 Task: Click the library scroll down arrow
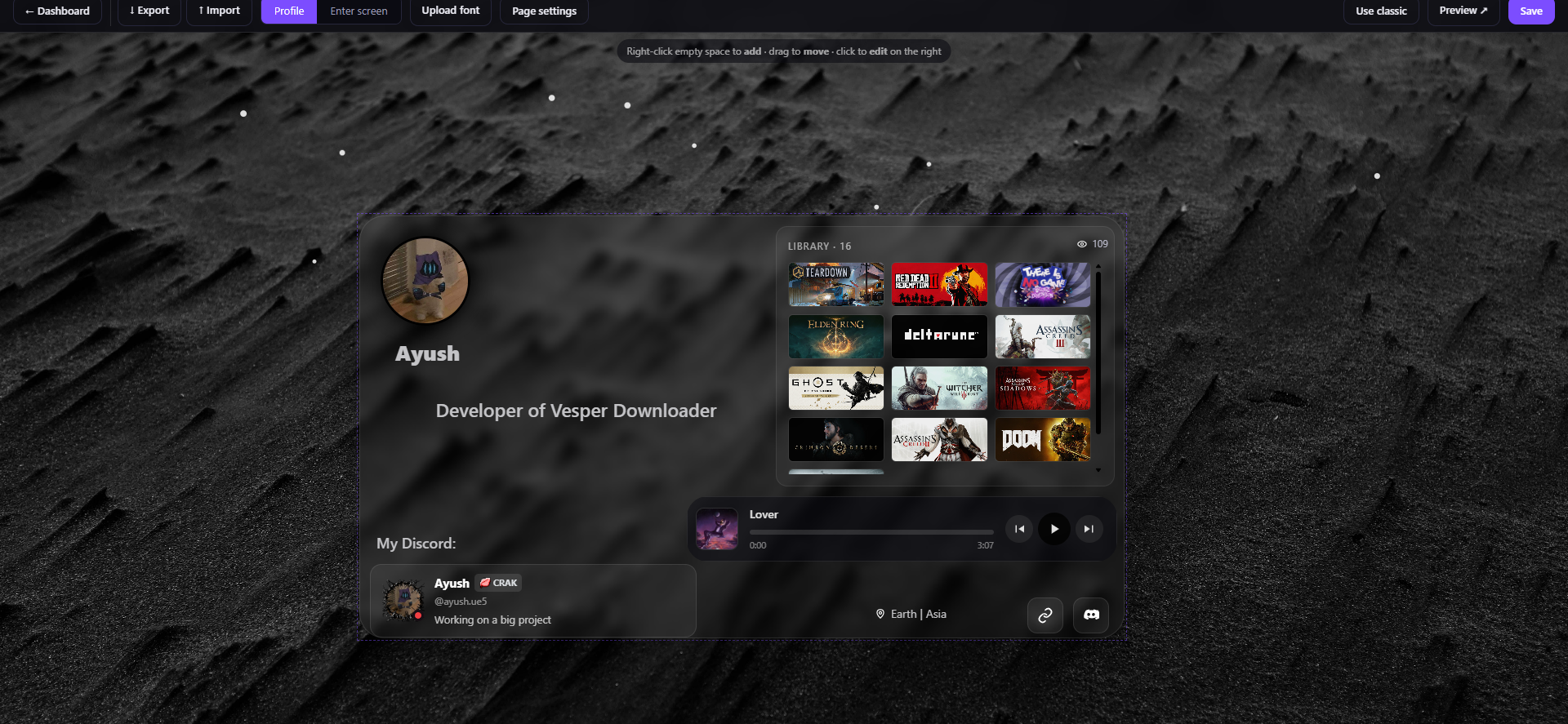pos(1098,470)
